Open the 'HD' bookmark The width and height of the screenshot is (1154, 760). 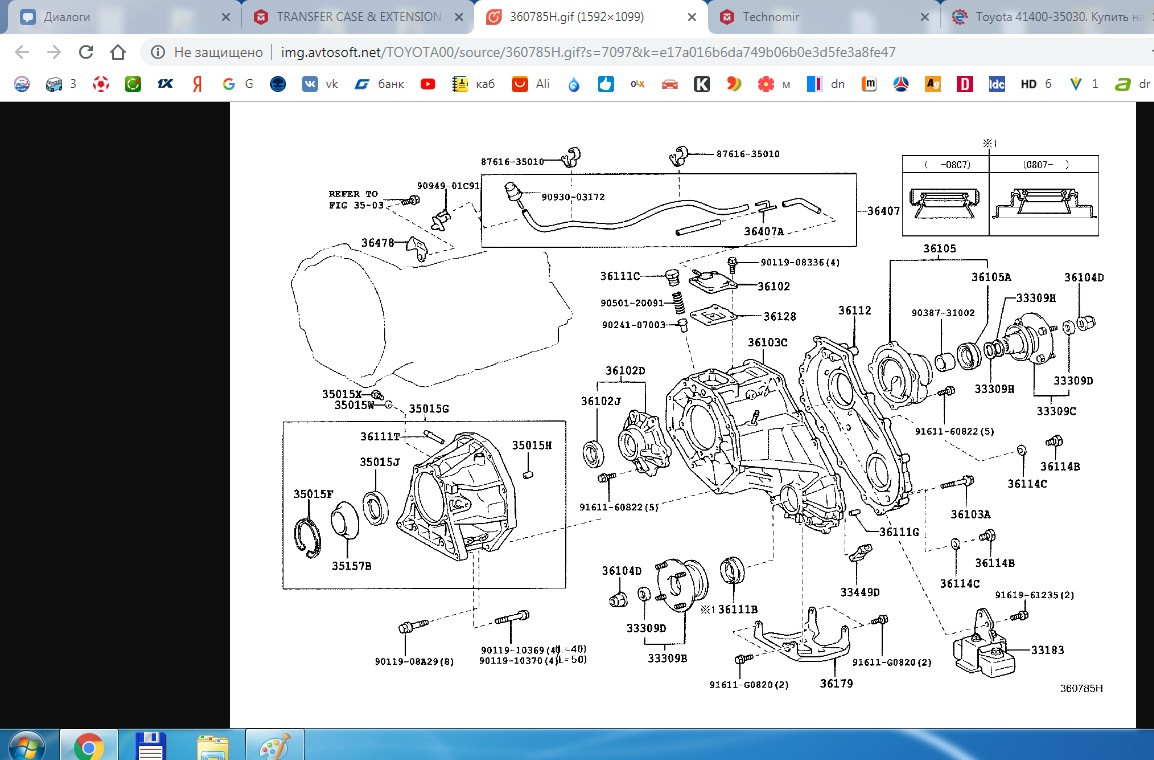pyautogui.click(x=1035, y=84)
